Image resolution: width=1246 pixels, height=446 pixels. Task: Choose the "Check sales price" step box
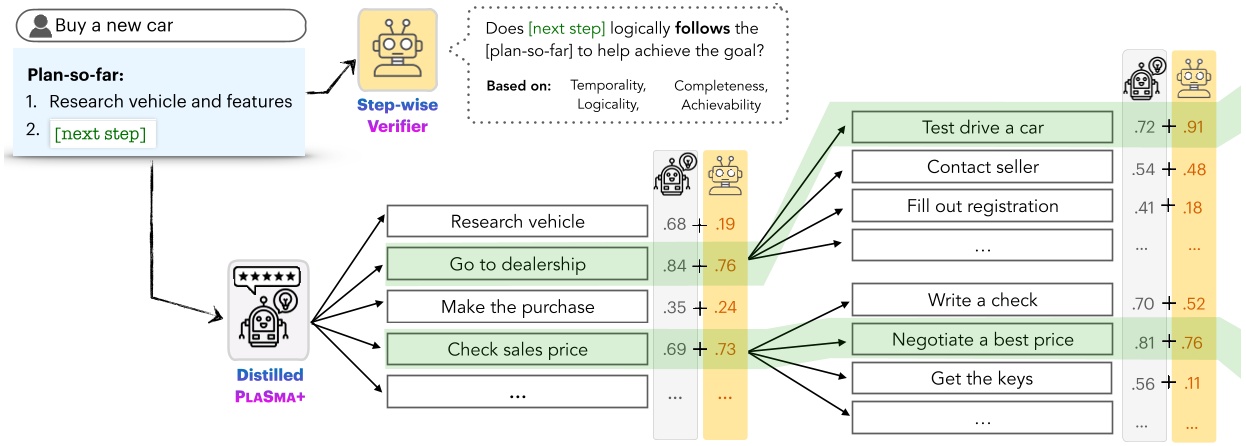click(x=517, y=349)
